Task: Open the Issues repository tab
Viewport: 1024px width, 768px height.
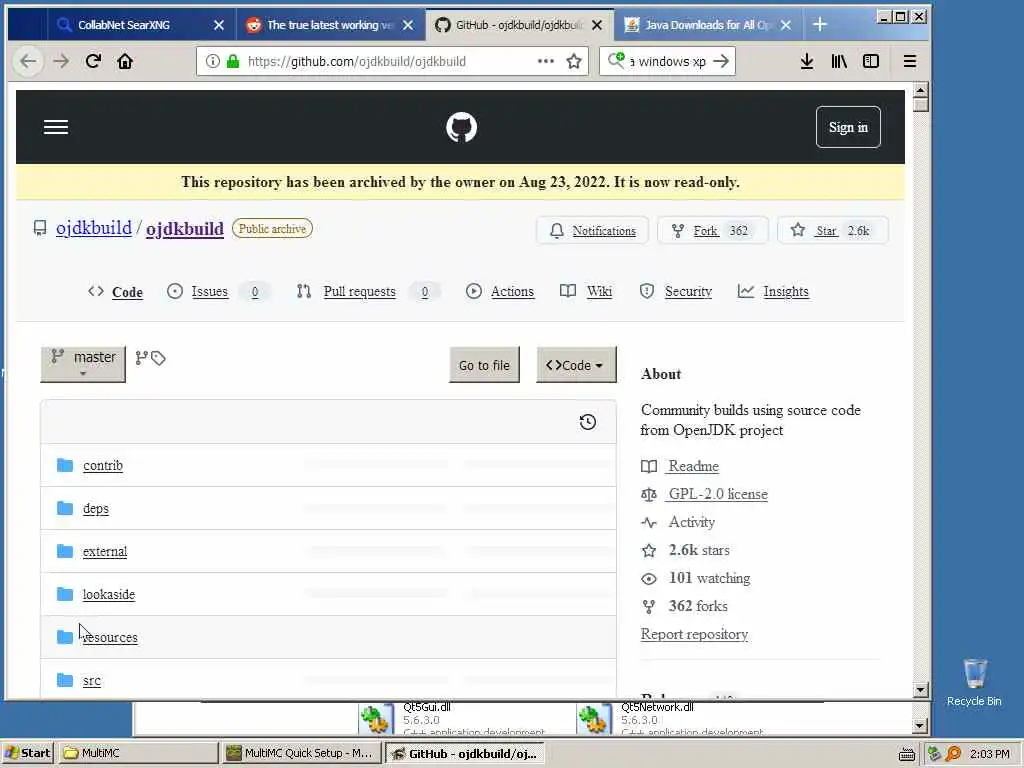Action: 210,291
